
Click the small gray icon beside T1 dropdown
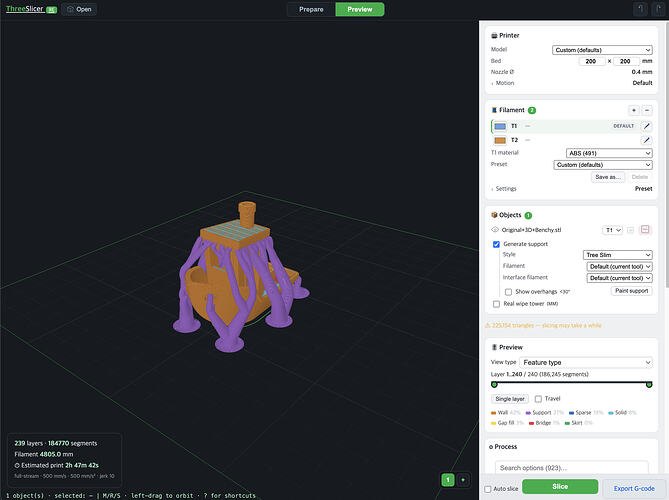631,230
